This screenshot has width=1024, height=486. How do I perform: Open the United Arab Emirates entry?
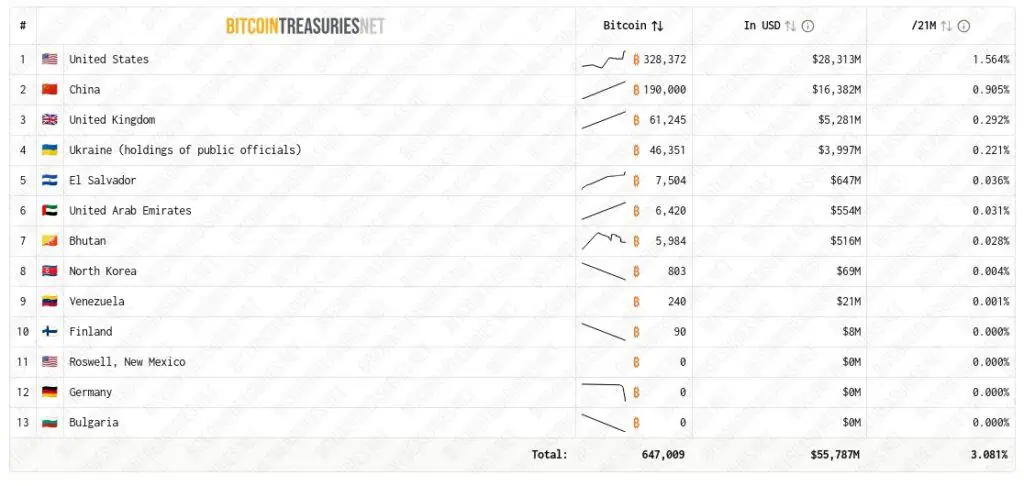[x=130, y=211]
